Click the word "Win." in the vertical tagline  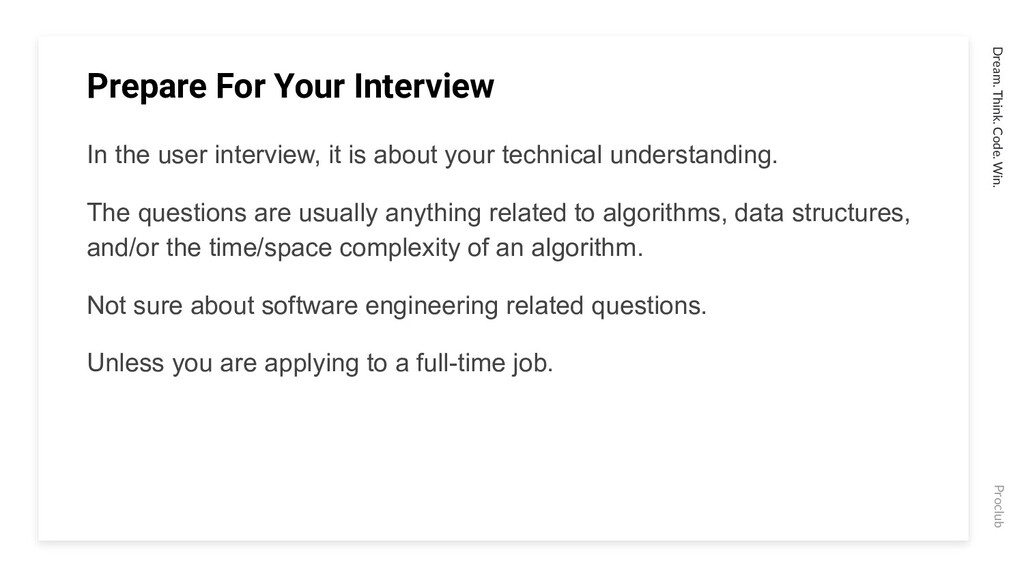(x=997, y=175)
